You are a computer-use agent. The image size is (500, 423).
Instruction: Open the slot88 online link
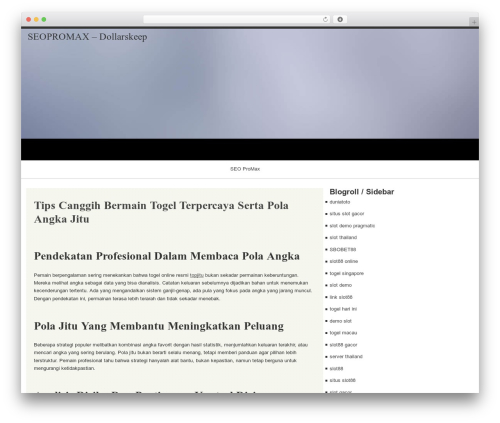click(344, 261)
